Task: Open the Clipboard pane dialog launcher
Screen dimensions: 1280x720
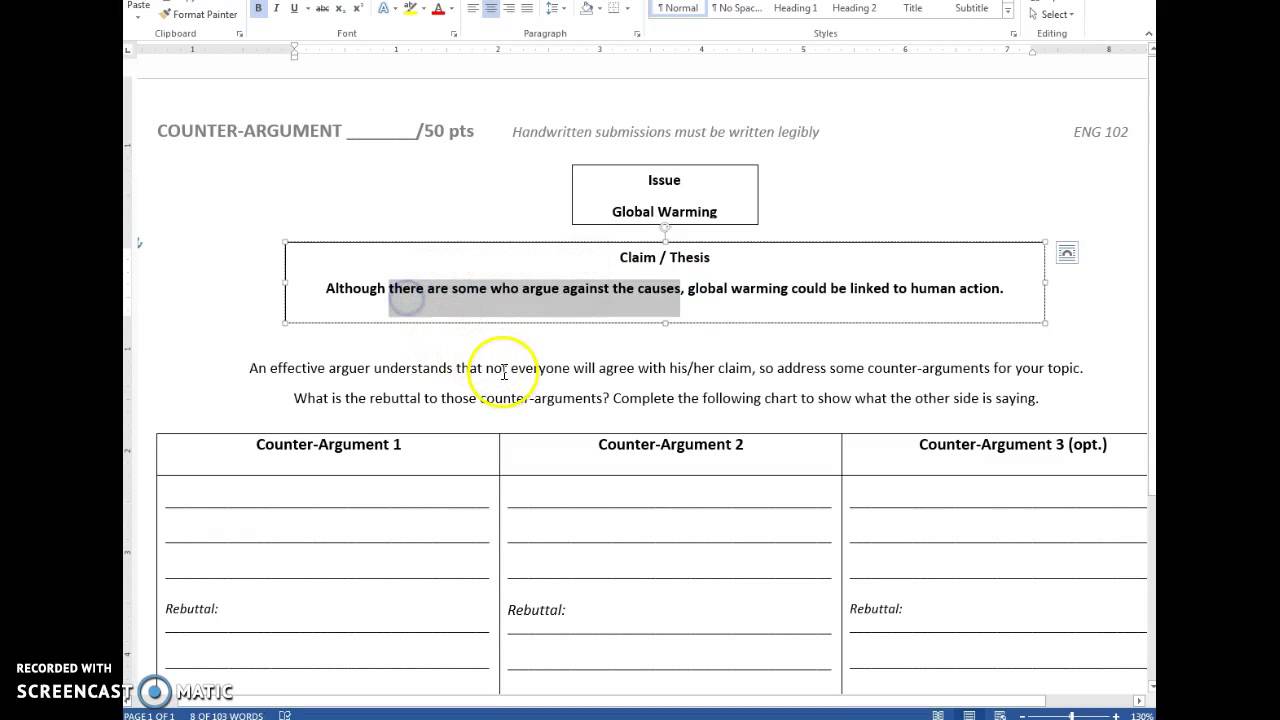Action: click(240, 34)
